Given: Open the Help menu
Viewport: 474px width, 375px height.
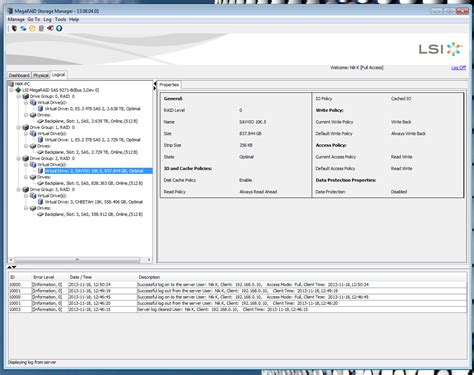Looking at the screenshot, I should (x=74, y=19).
